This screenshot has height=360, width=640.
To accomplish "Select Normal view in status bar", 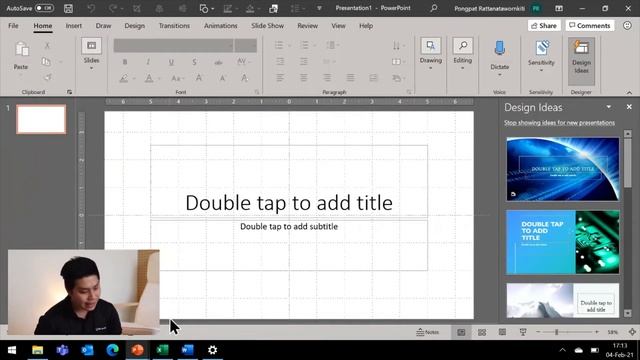I will click(x=461, y=332).
